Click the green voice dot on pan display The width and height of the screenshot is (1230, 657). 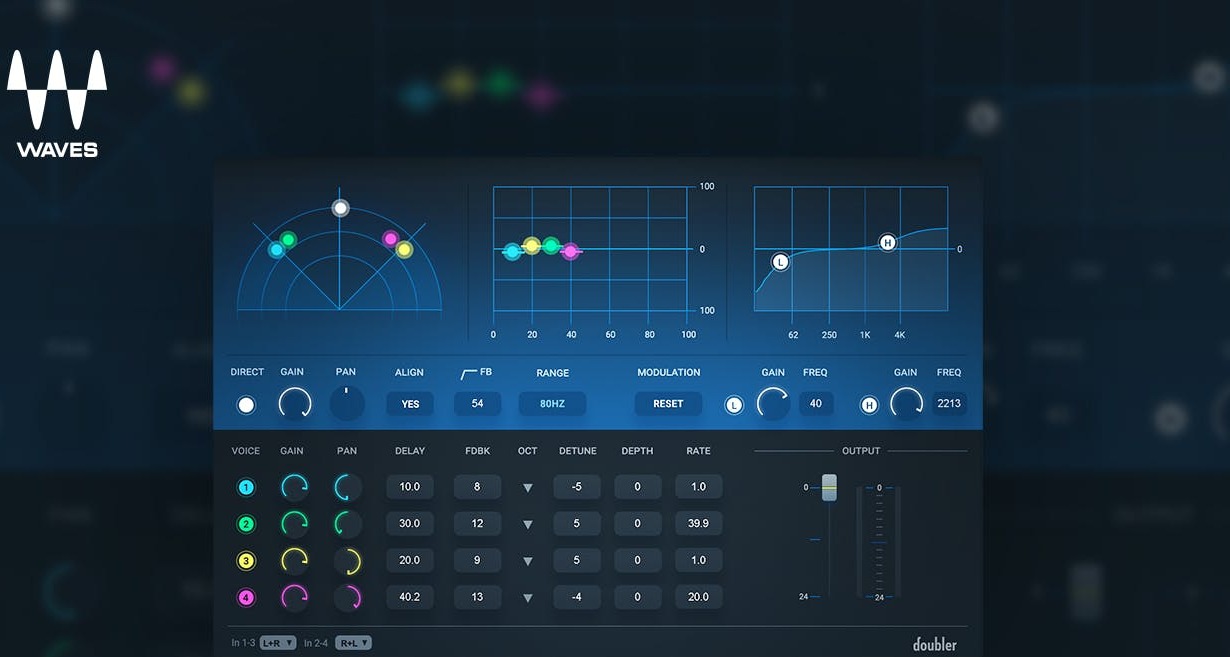pyautogui.click(x=288, y=239)
